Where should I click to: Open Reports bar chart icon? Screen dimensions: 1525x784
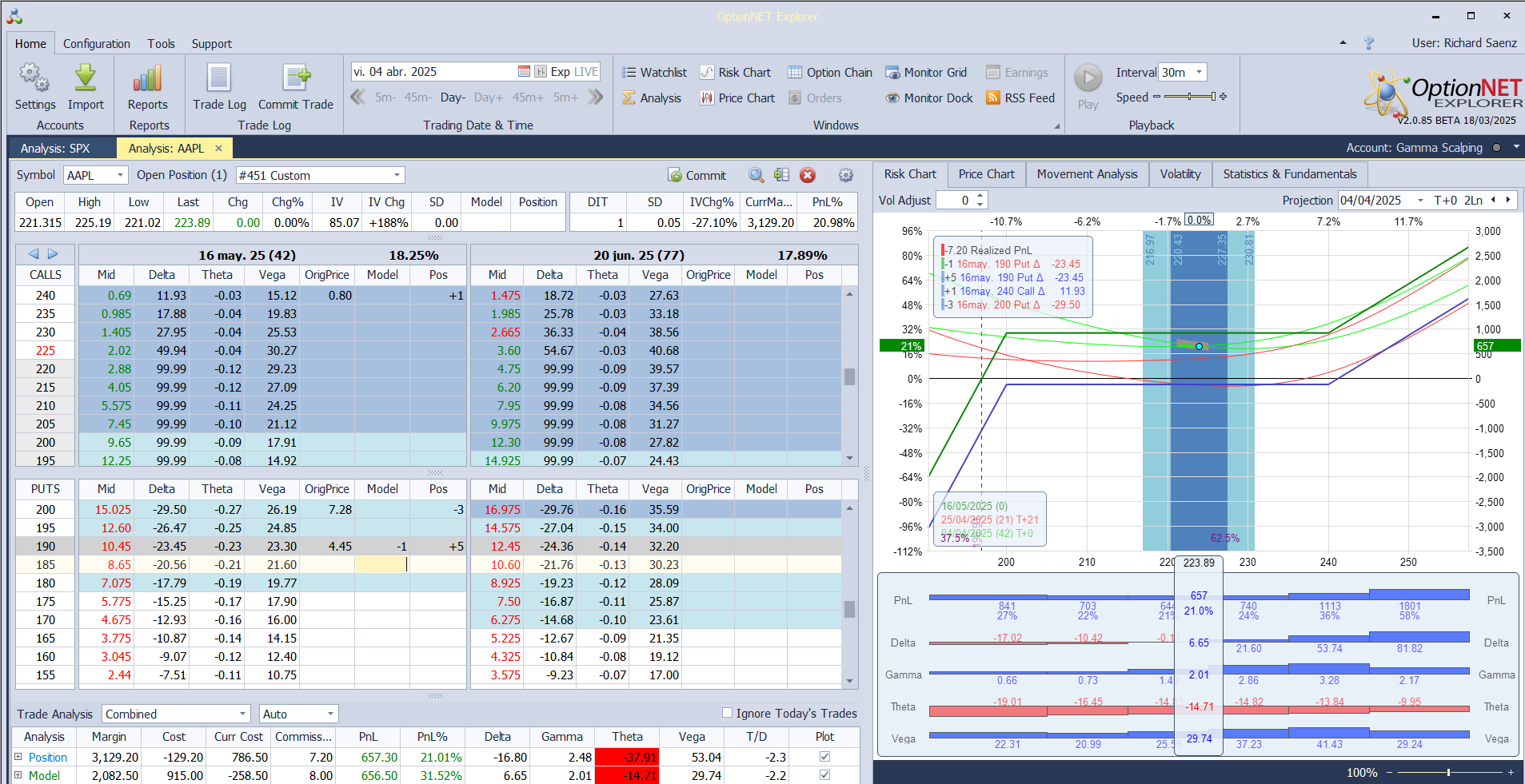click(147, 78)
